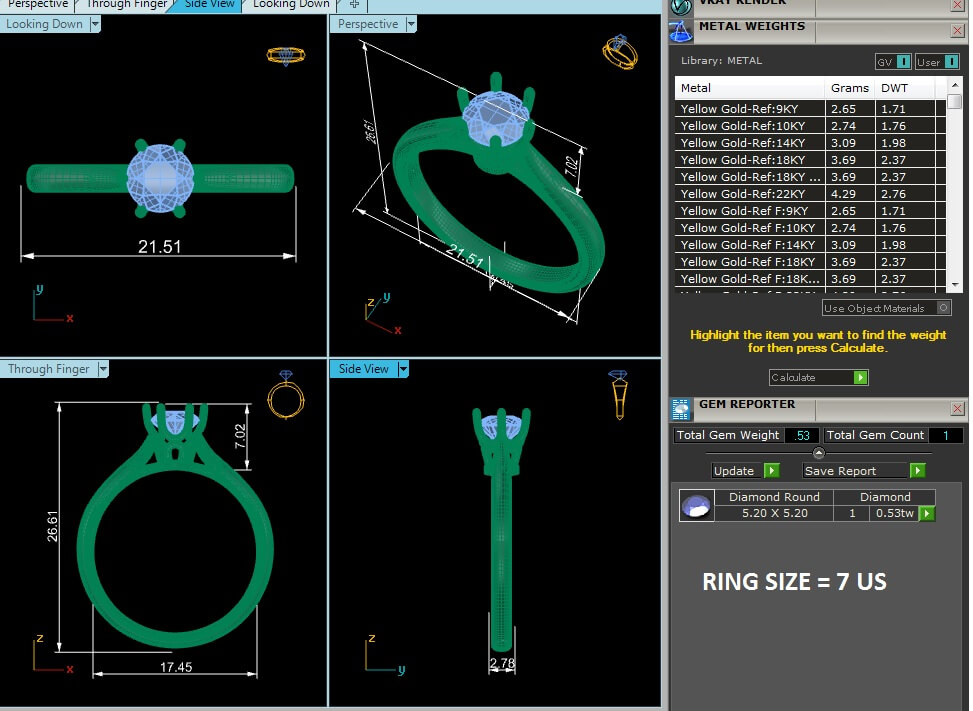Open the Perspective viewport dropdown arrow

pos(411,24)
